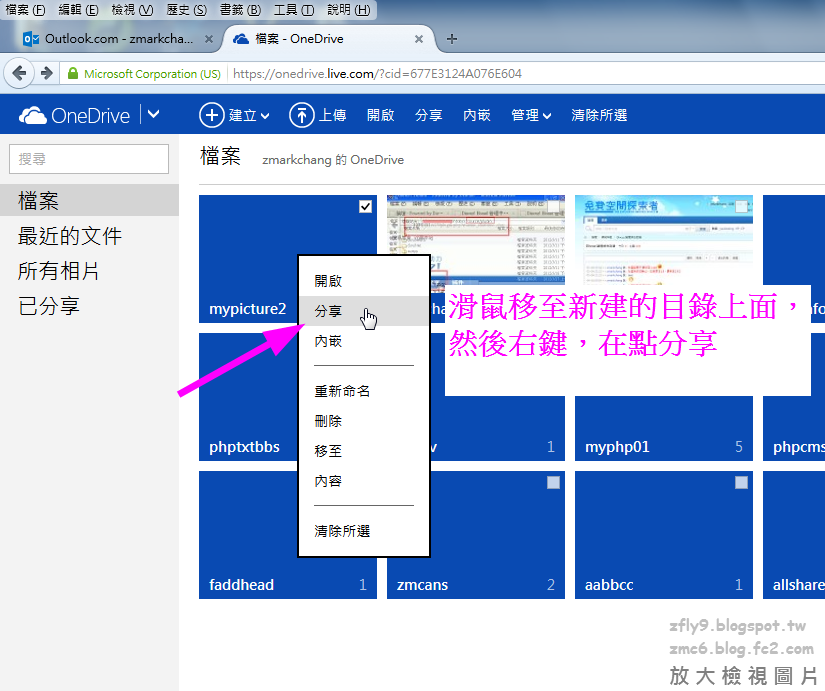Go back with the browser back arrow
Image resolution: width=825 pixels, height=691 pixels.
pyautogui.click(x=19, y=73)
